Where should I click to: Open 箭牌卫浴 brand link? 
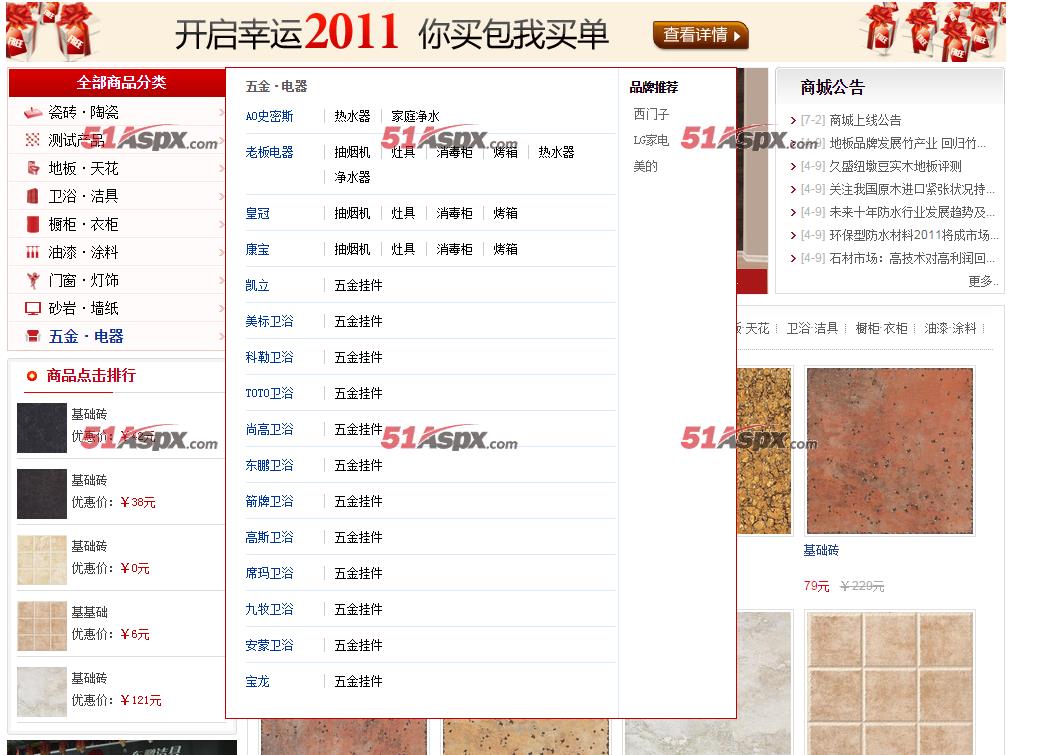coord(269,501)
